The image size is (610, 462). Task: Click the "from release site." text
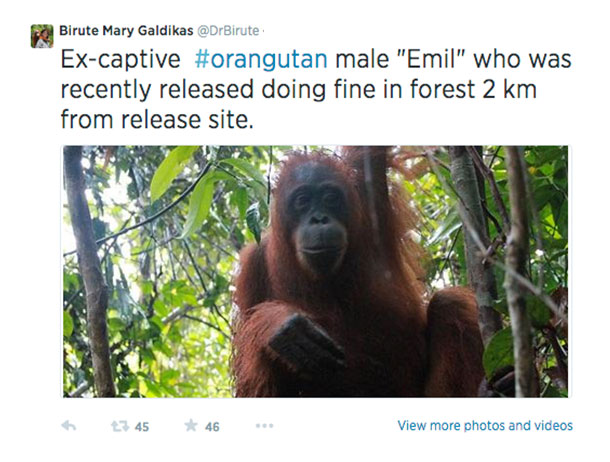[157, 119]
